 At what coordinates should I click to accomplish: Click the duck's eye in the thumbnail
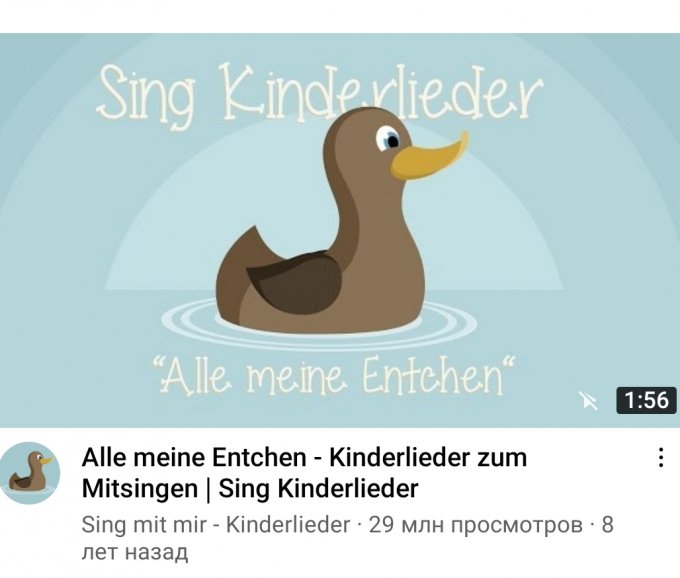tap(389, 138)
